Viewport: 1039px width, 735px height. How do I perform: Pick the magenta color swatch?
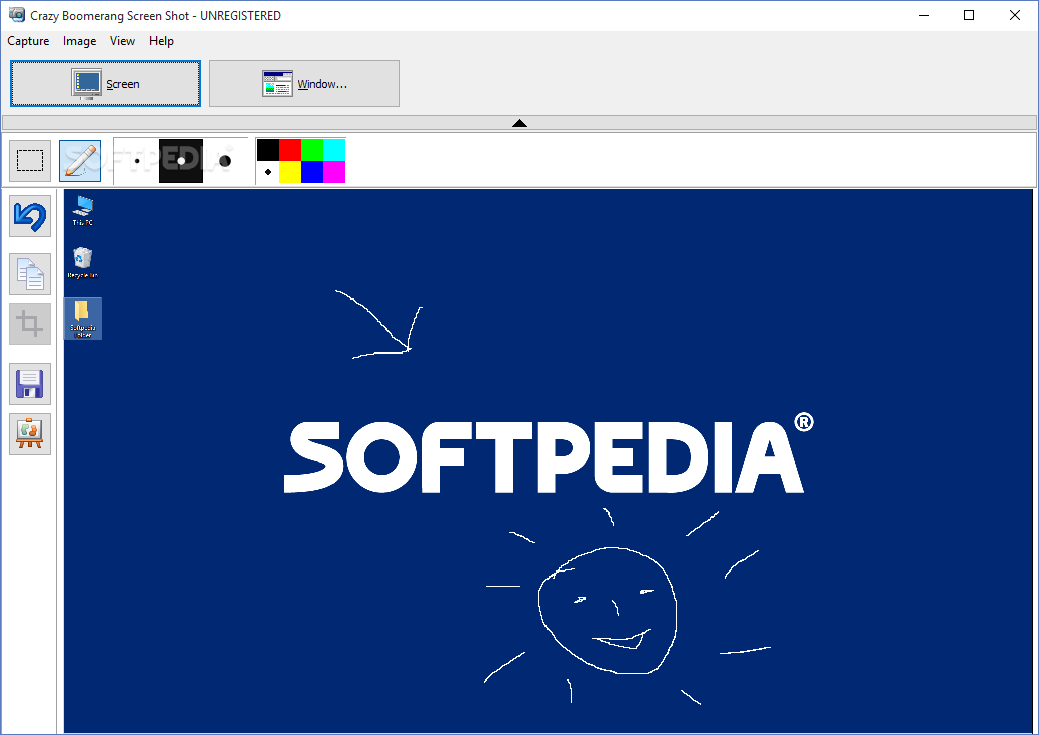pyautogui.click(x=334, y=172)
